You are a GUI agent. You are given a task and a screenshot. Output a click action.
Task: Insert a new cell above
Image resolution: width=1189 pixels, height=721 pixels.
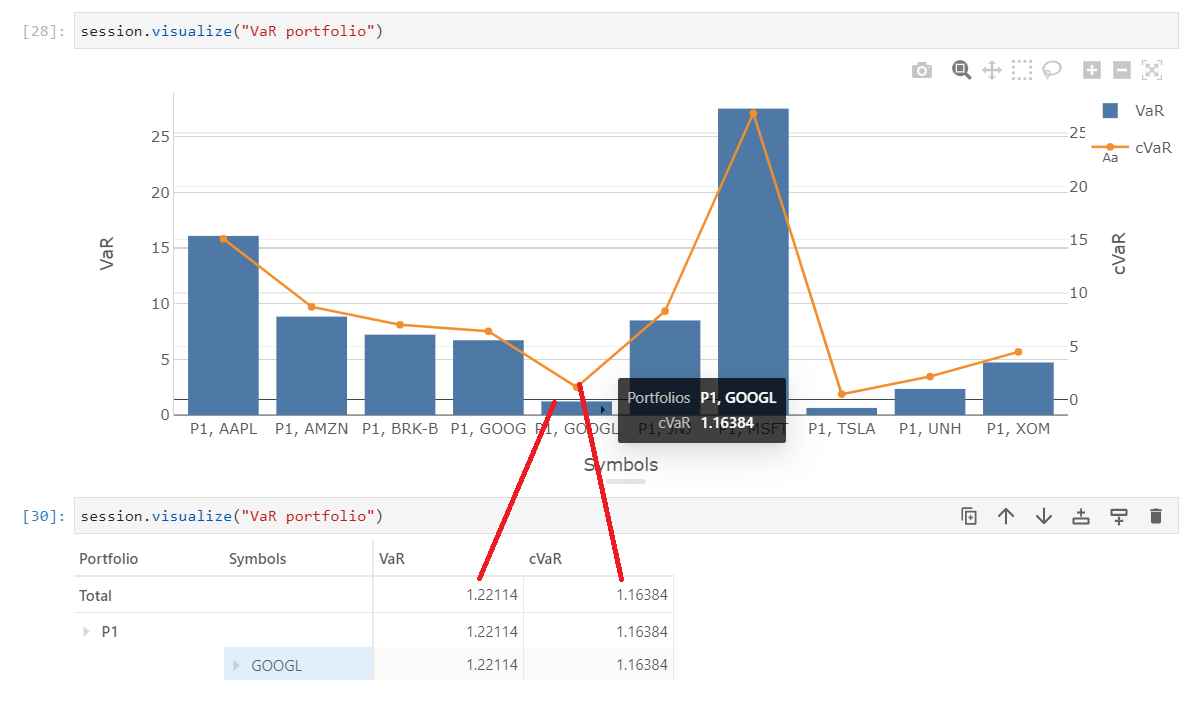[x=1080, y=516]
